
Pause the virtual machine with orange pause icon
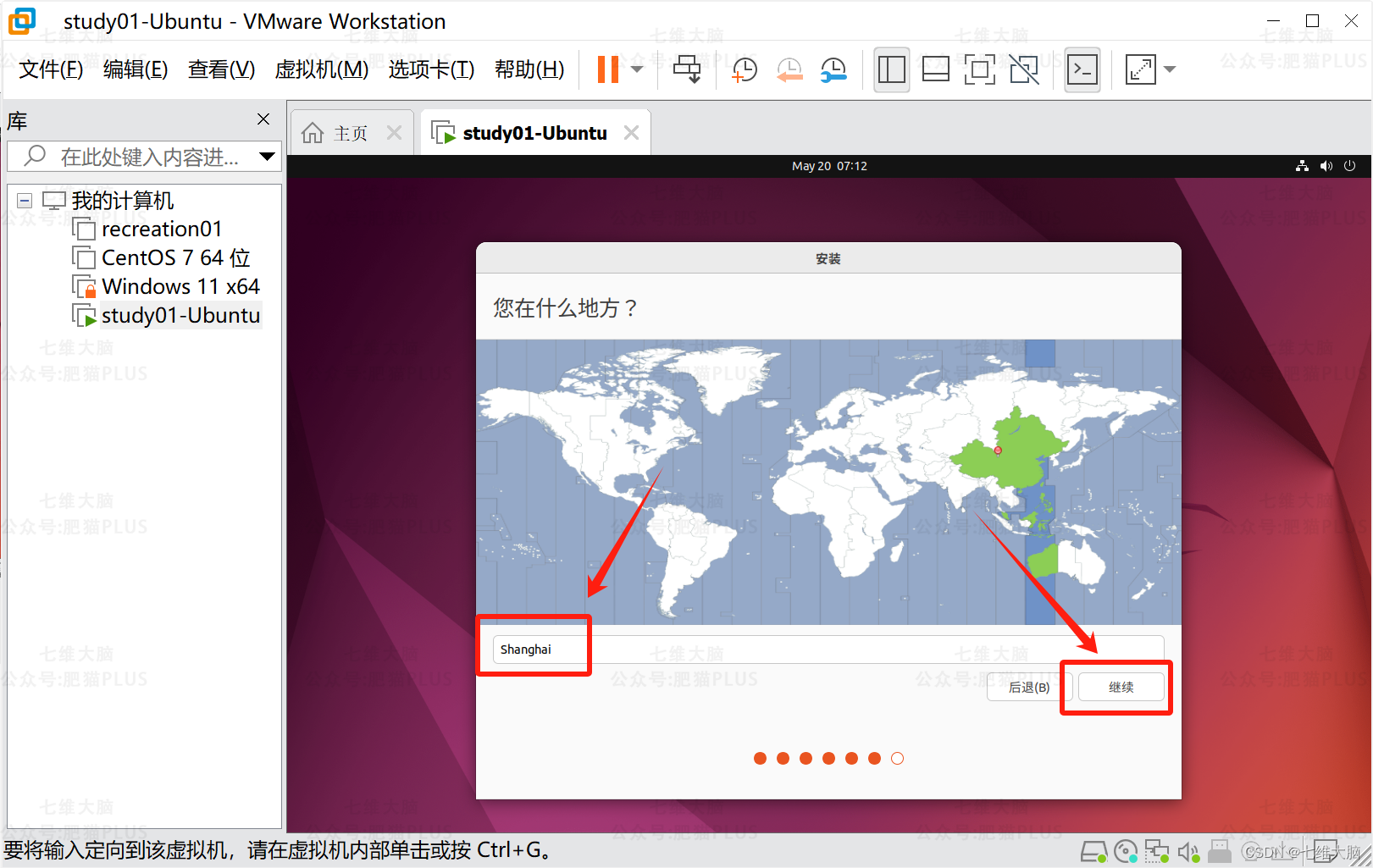pyautogui.click(x=607, y=69)
